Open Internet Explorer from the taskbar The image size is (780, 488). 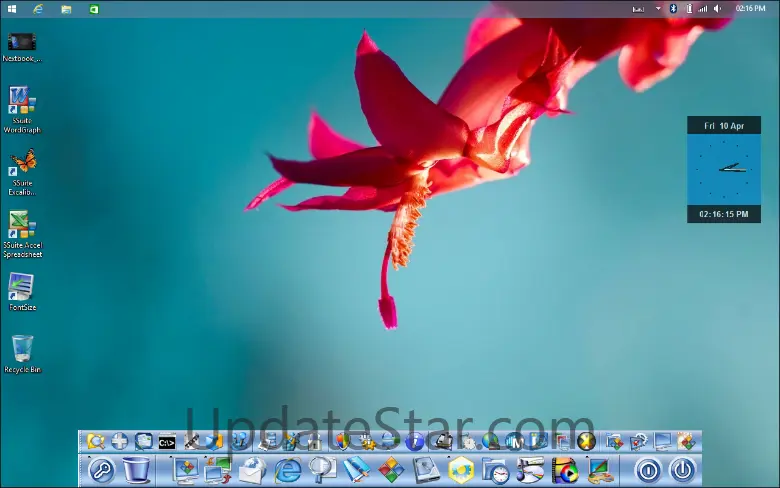pyautogui.click(x=38, y=8)
